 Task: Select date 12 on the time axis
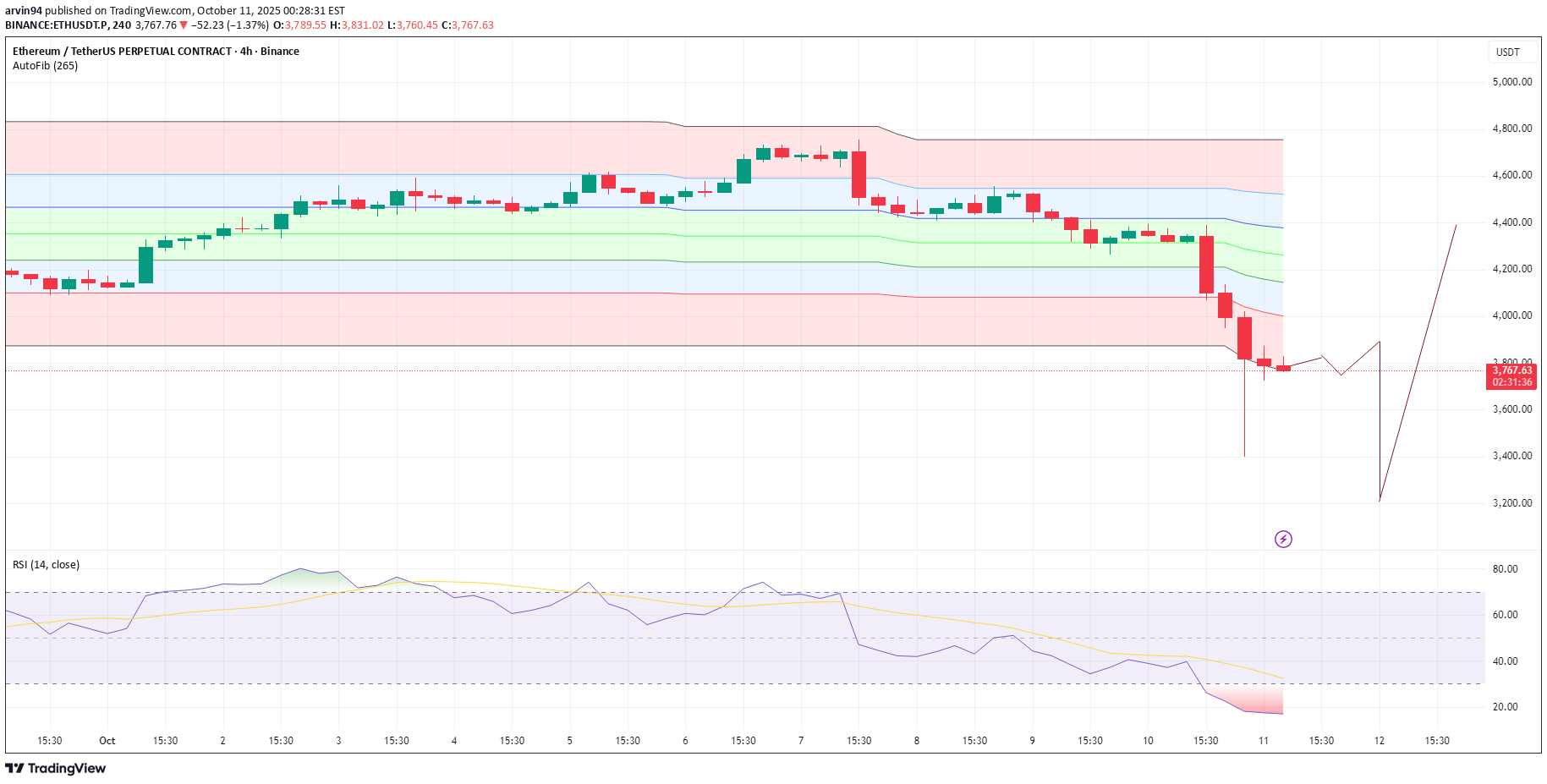[1380, 741]
